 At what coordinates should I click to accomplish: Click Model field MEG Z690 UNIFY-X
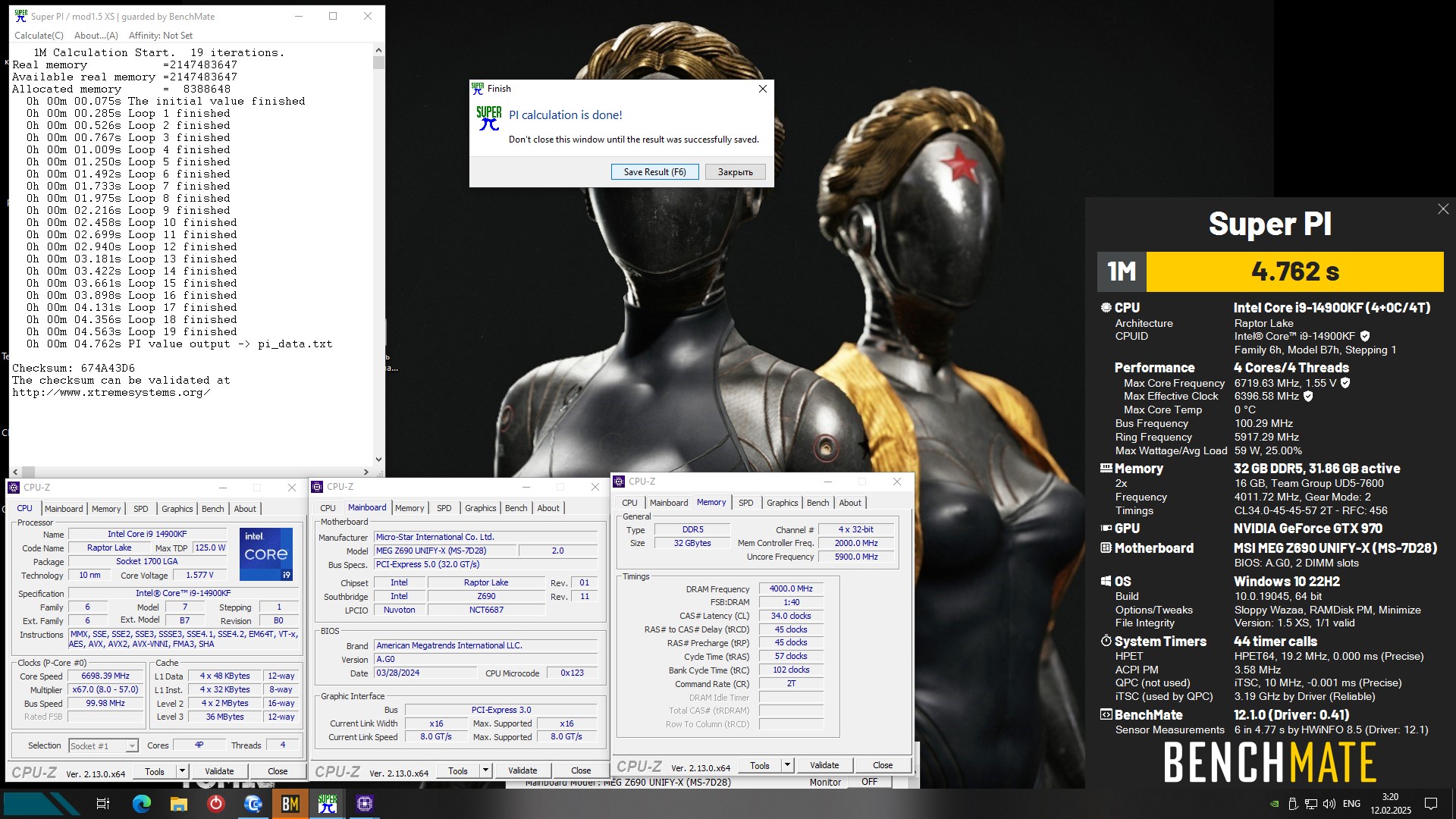(446, 551)
